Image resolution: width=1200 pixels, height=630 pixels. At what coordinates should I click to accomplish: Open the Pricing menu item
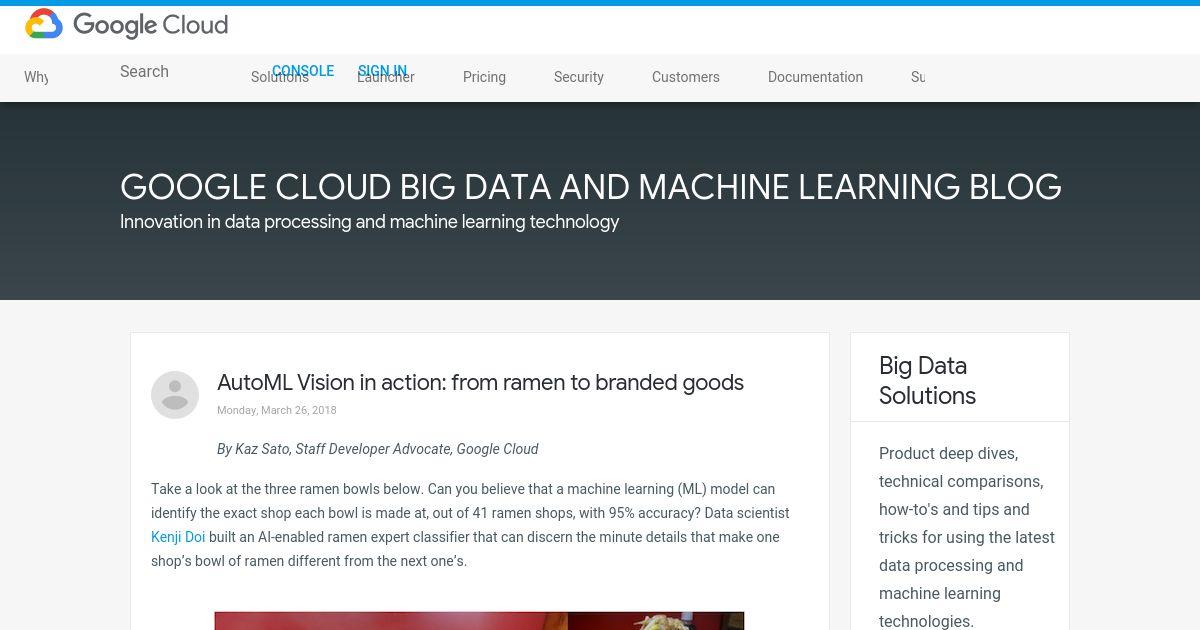(x=484, y=77)
